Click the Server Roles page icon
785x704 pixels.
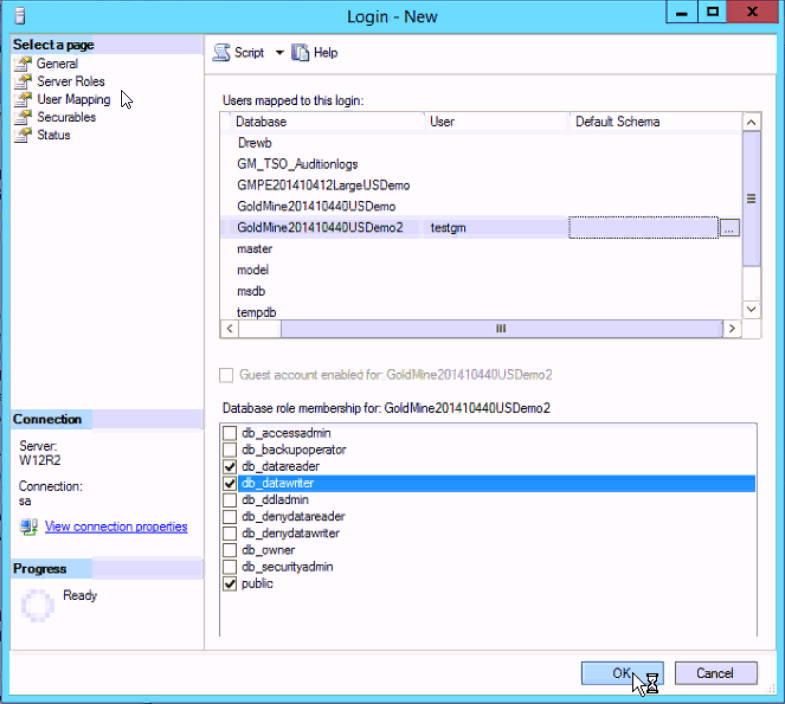[22, 82]
